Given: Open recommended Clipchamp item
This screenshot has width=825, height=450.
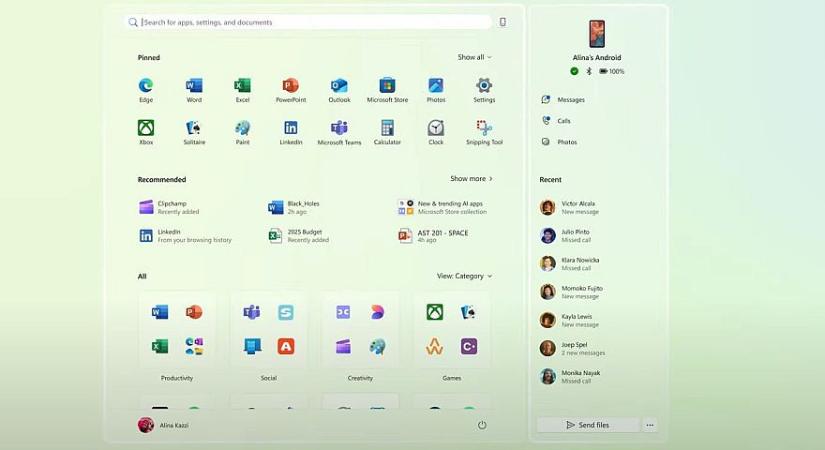Looking at the screenshot, I should [x=169, y=207].
